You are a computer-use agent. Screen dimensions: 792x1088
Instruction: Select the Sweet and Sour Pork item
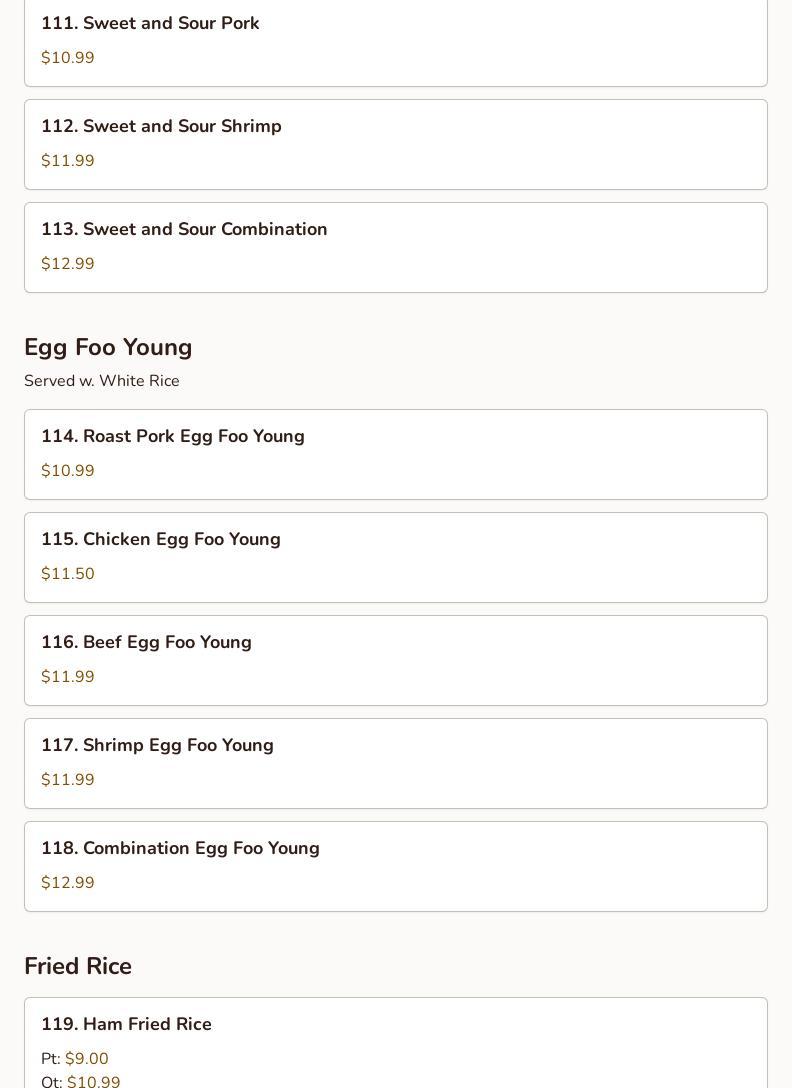tap(150, 23)
